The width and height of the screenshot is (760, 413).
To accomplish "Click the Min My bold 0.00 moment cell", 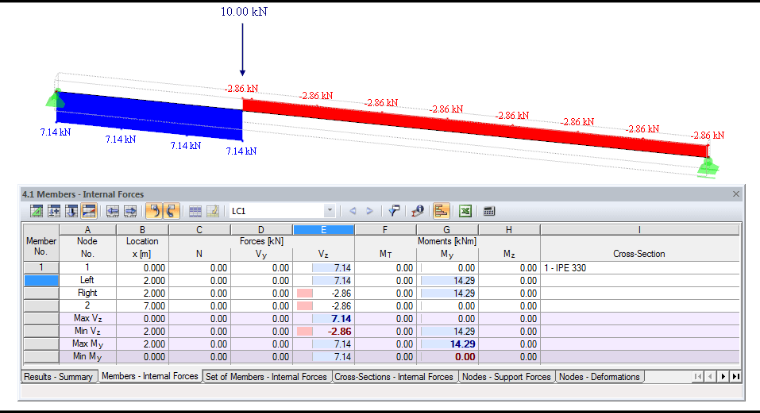I will 447,357.
